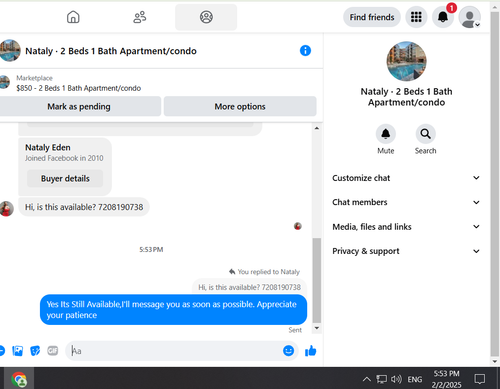The width and height of the screenshot is (500, 389).
Task: Expand Chat members section
Action: click(406, 202)
